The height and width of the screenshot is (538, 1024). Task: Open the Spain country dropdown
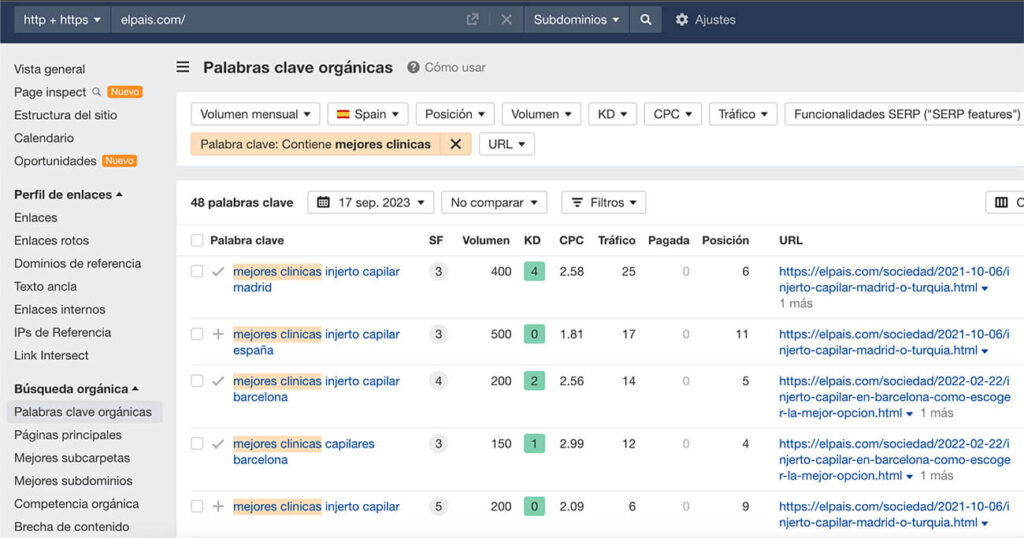click(368, 114)
